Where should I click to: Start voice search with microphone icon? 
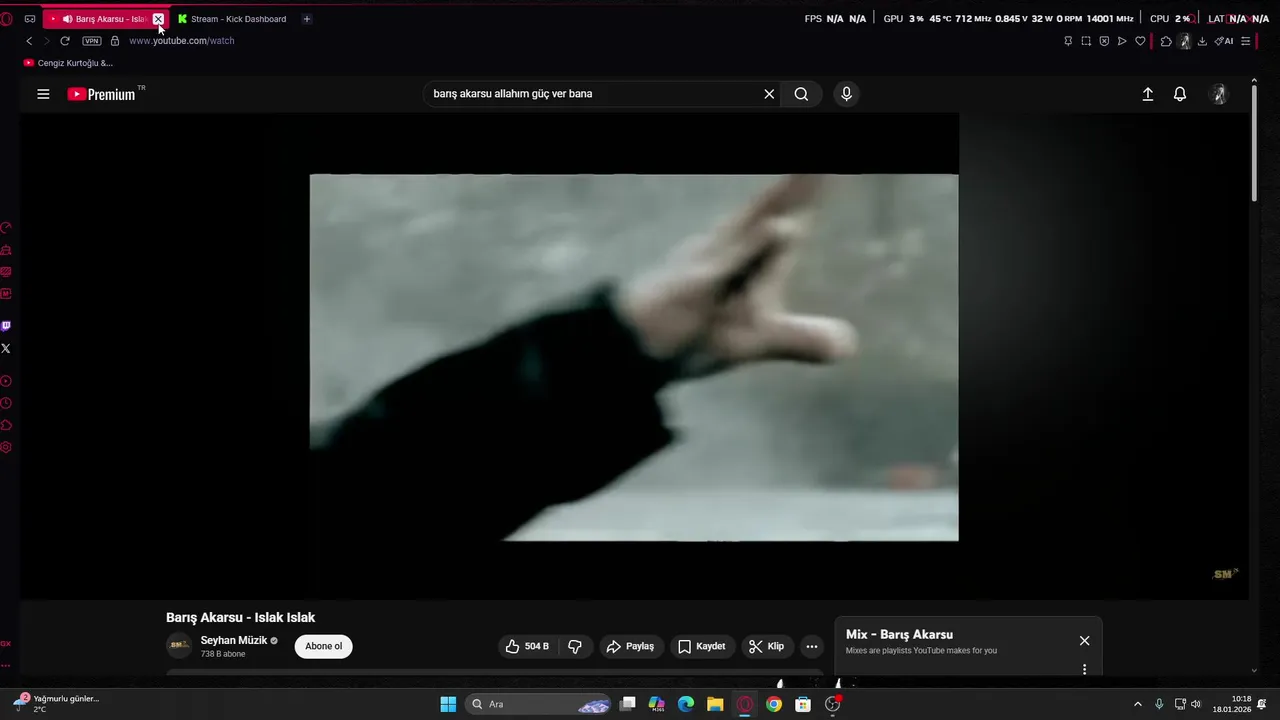pos(846,94)
